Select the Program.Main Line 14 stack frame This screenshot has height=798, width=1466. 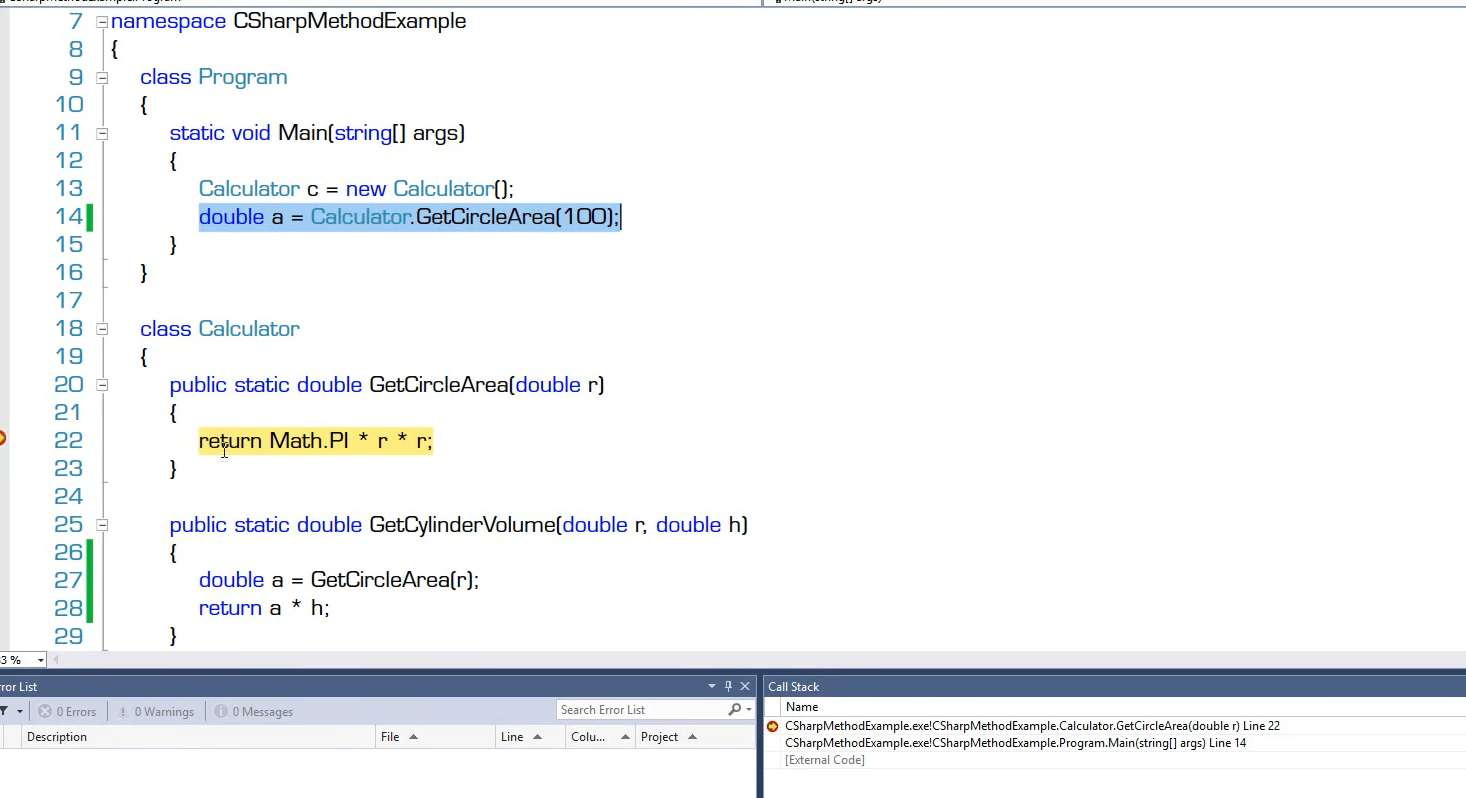click(1015, 743)
